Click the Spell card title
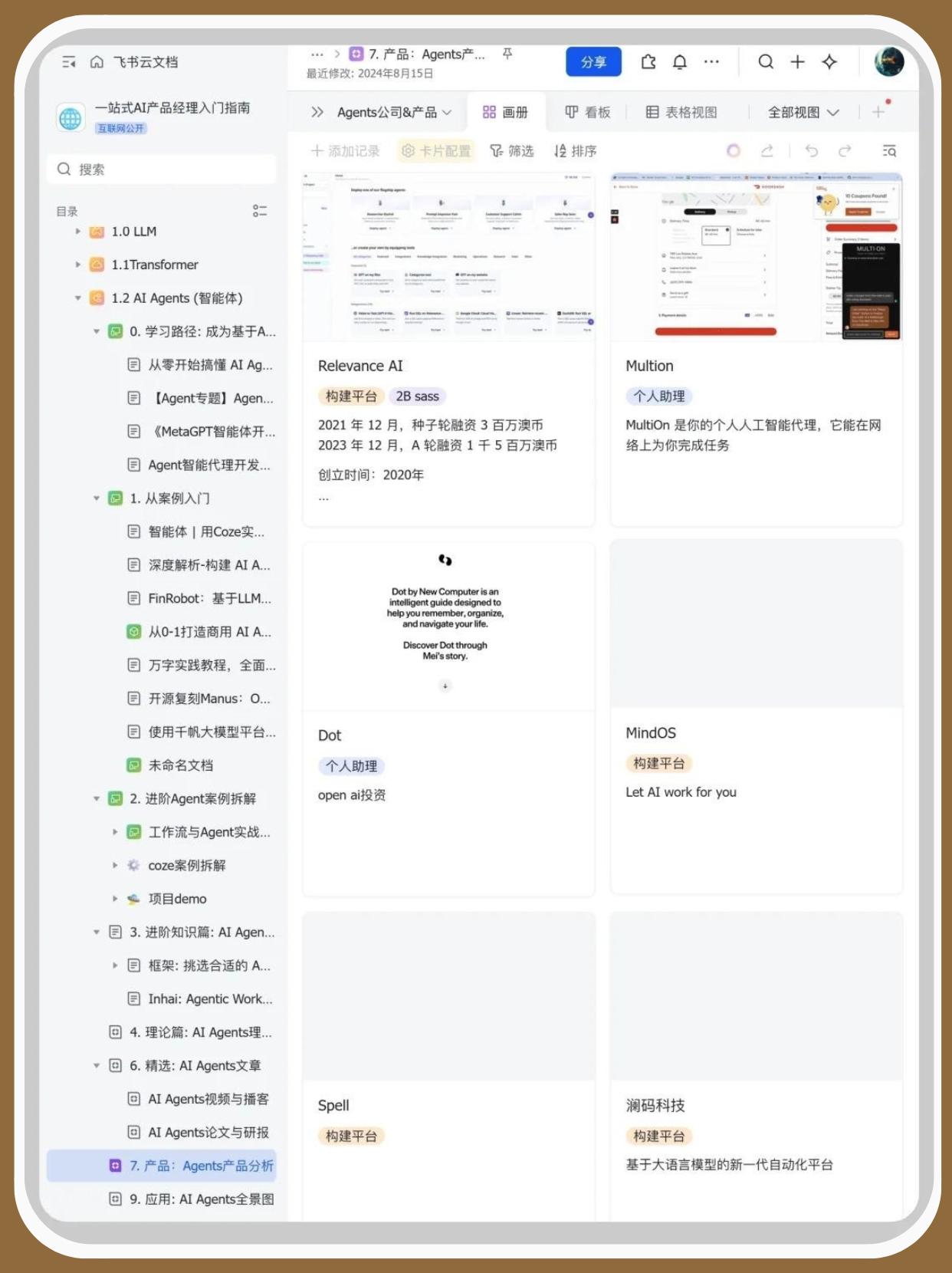952x1273 pixels. (x=333, y=1105)
